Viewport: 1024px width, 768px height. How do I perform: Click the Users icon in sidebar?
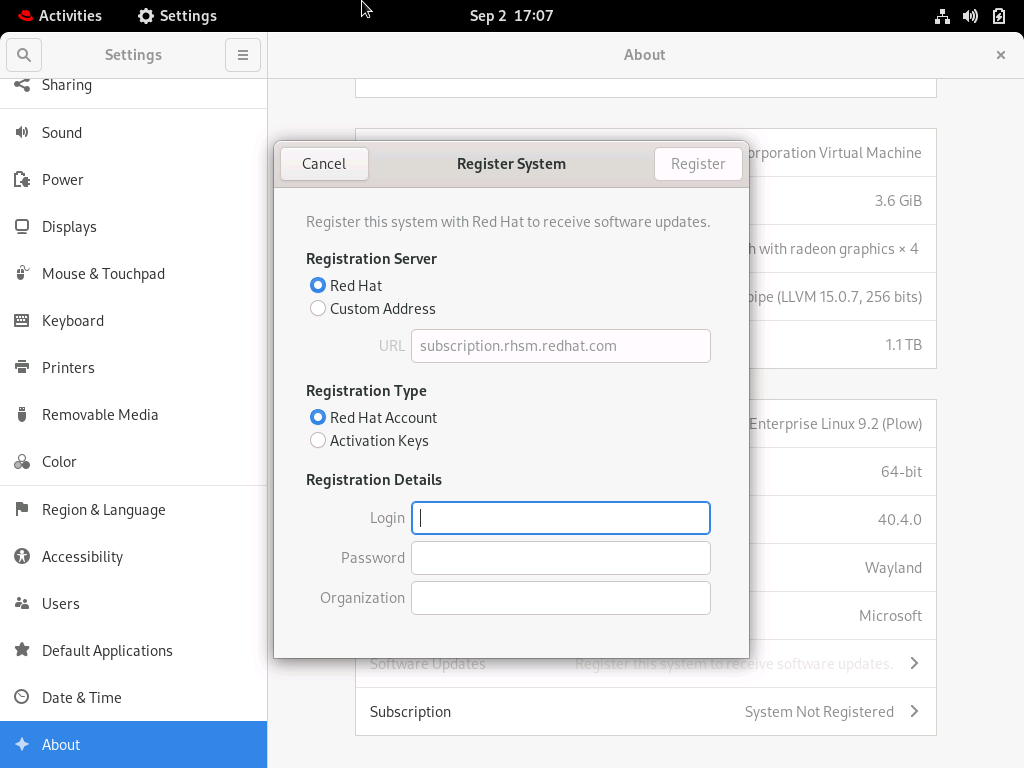pos(22,603)
